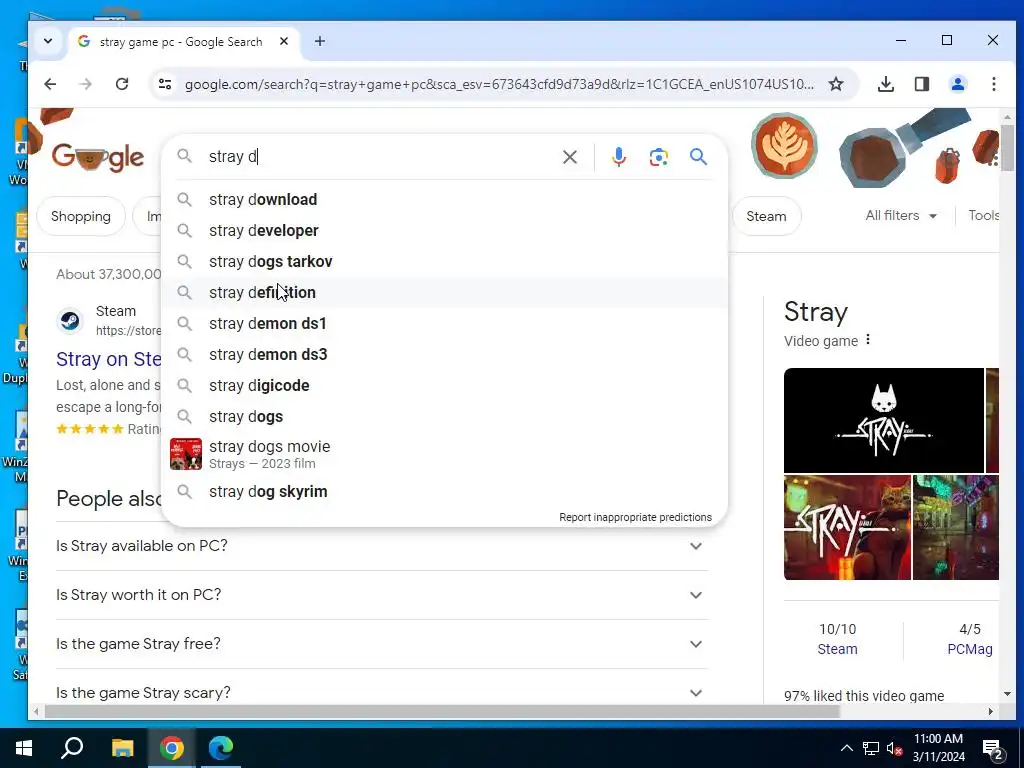Open Google Lens image search icon
The height and width of the screenshot is (768, 1024).
[658, 157]
